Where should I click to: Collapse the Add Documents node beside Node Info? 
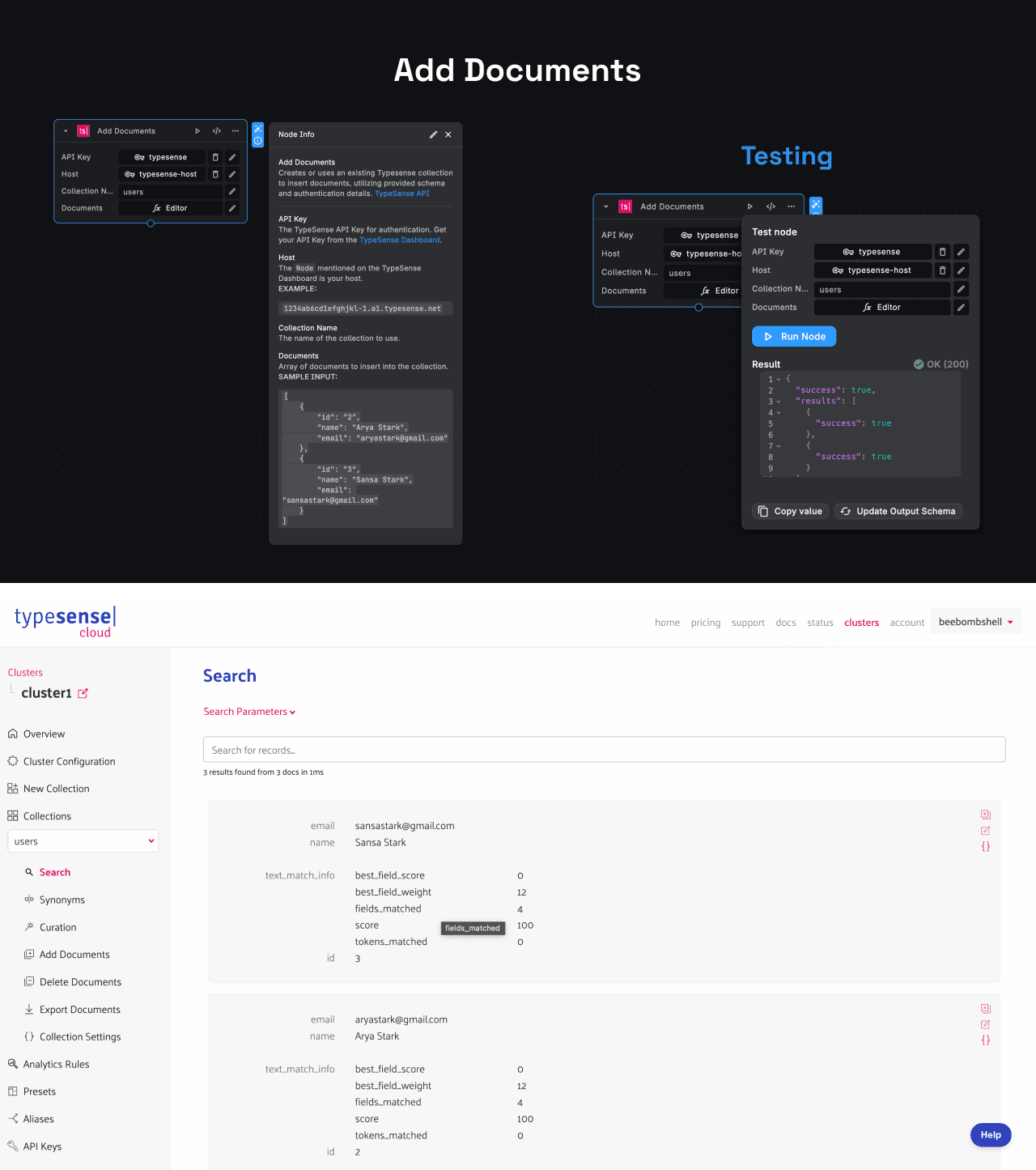[66, 131]
